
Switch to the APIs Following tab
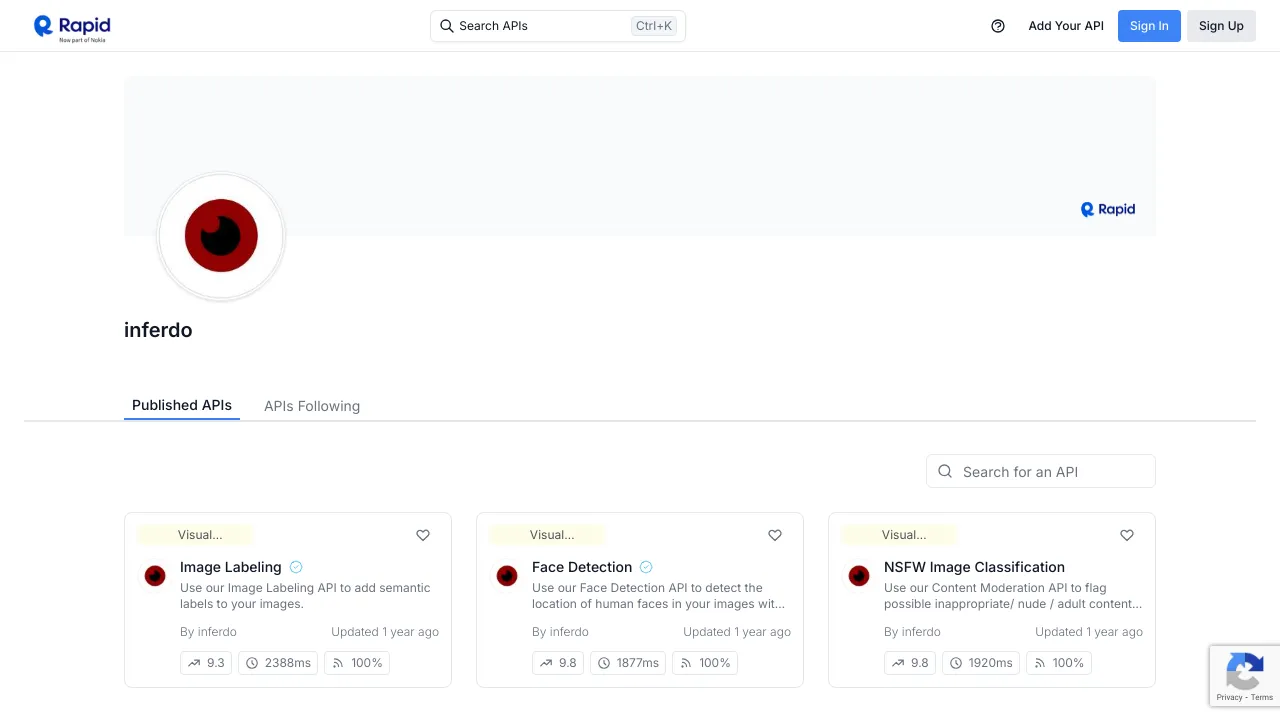[x=312, y=406]
